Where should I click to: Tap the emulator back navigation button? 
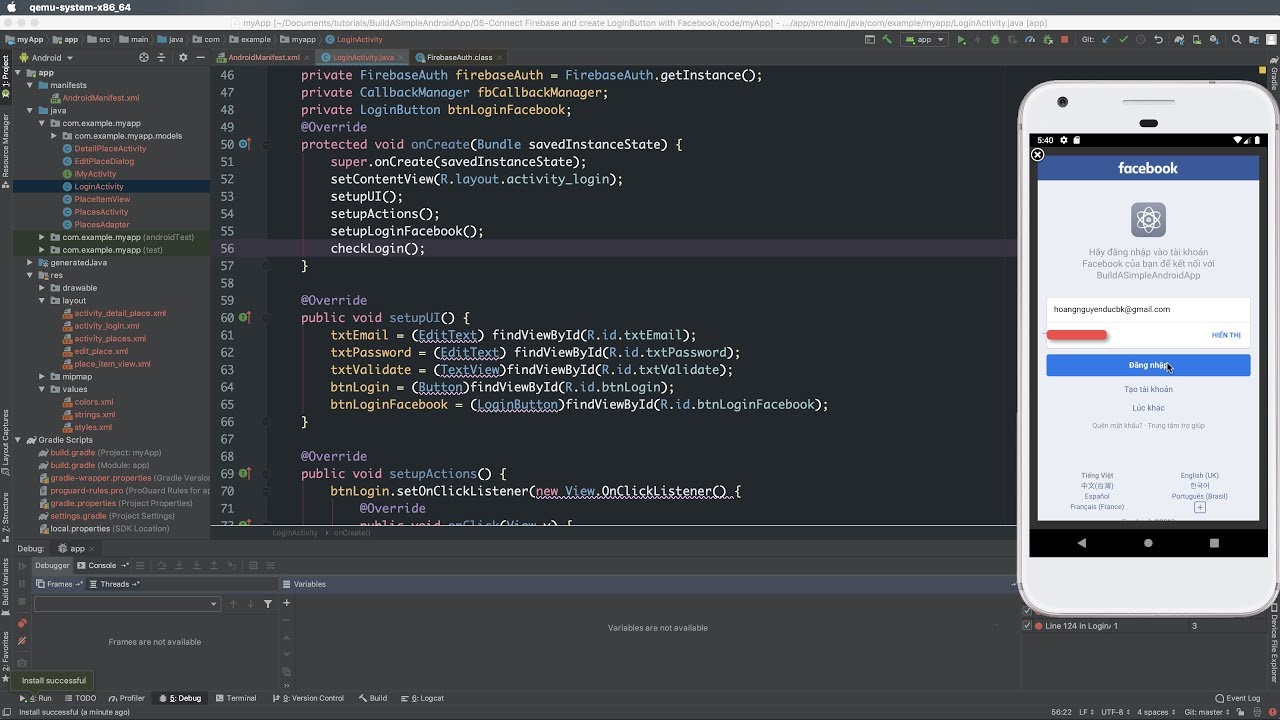coord(1081,543)
